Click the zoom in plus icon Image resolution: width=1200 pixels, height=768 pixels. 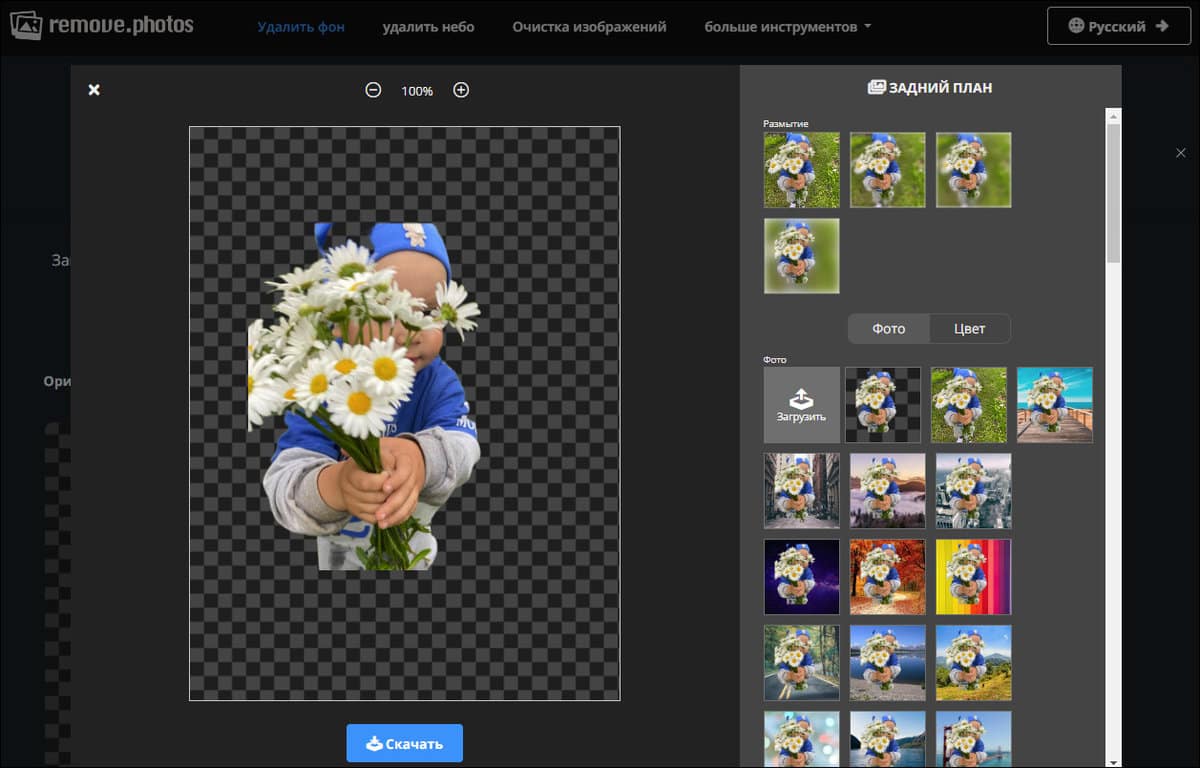click(x=461, y=90)
